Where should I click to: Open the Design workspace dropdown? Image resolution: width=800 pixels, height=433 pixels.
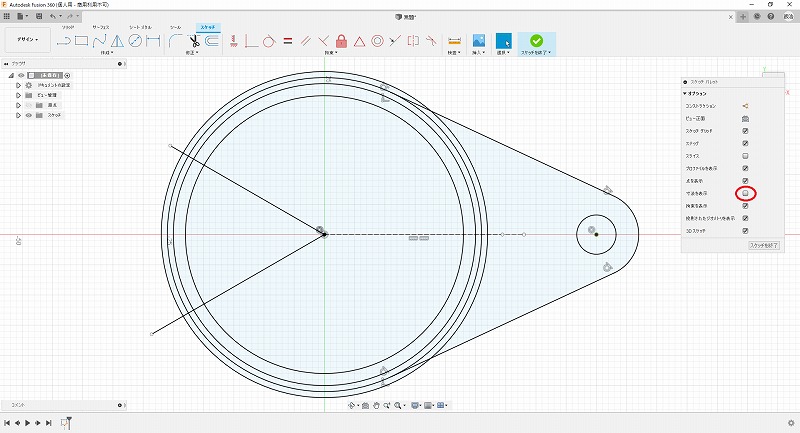(x=26, y=41)
